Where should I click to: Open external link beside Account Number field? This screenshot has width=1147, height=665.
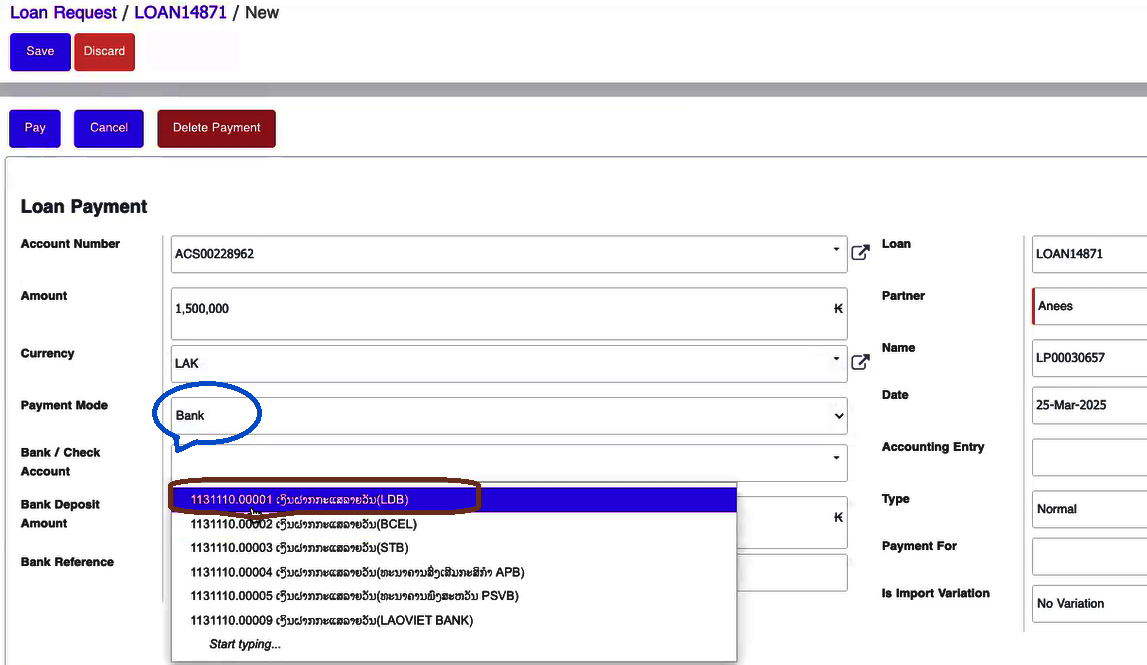(859, 253)
